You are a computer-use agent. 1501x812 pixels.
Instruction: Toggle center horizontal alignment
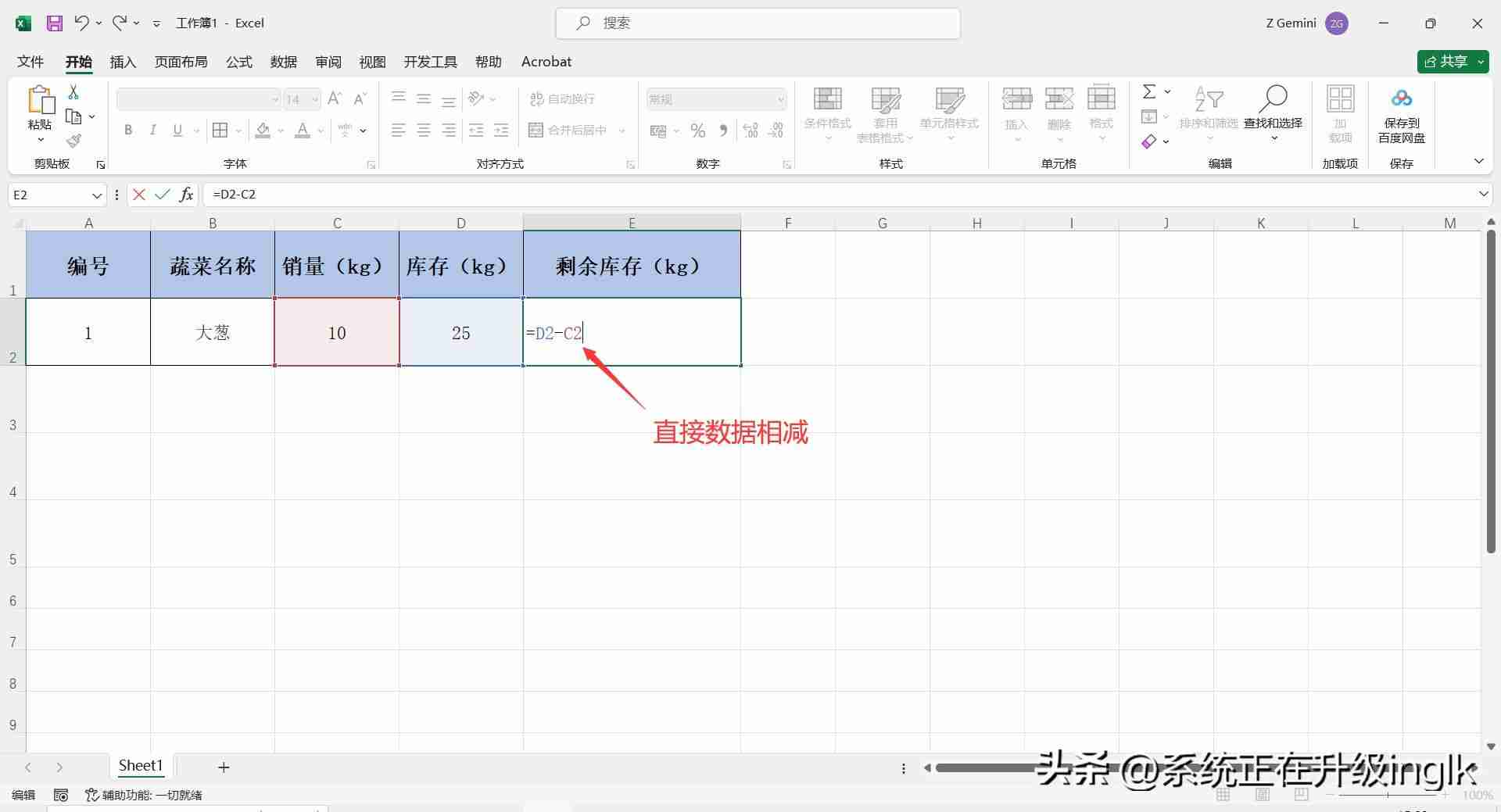coord(424,131)
